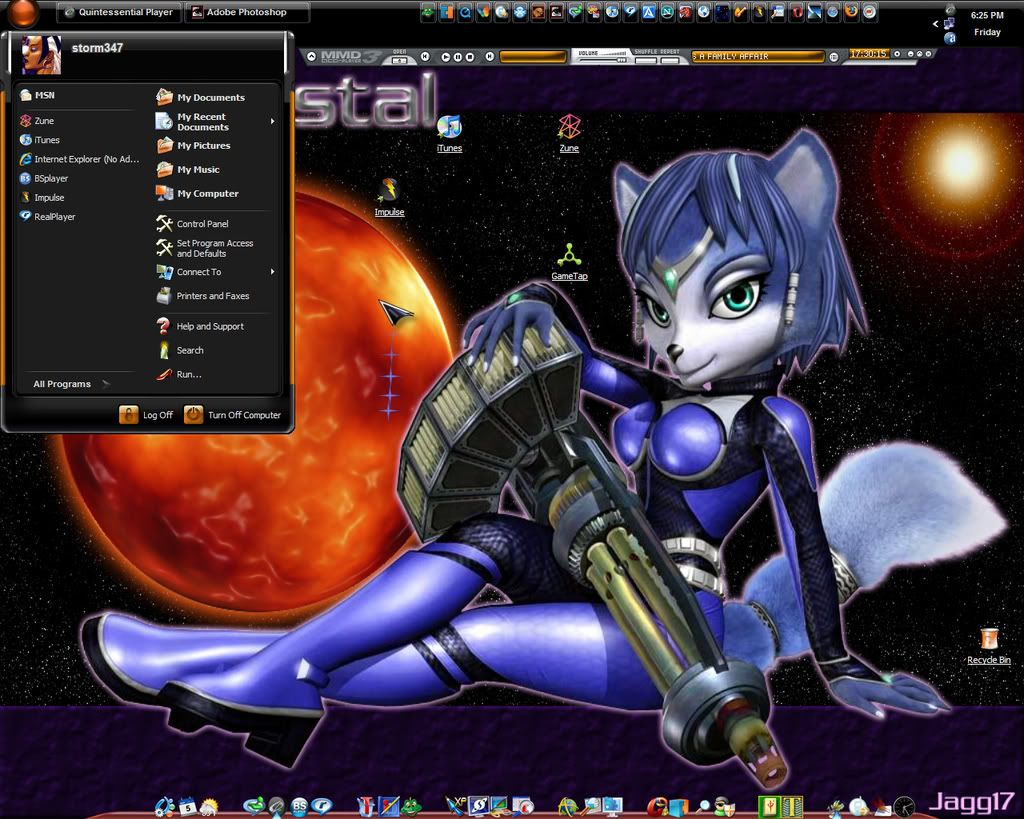Image resolution: width=1024 pixels, height=819 pixels.
Task: Open the playlist icon beside the track title
Action: pos(833,57)
